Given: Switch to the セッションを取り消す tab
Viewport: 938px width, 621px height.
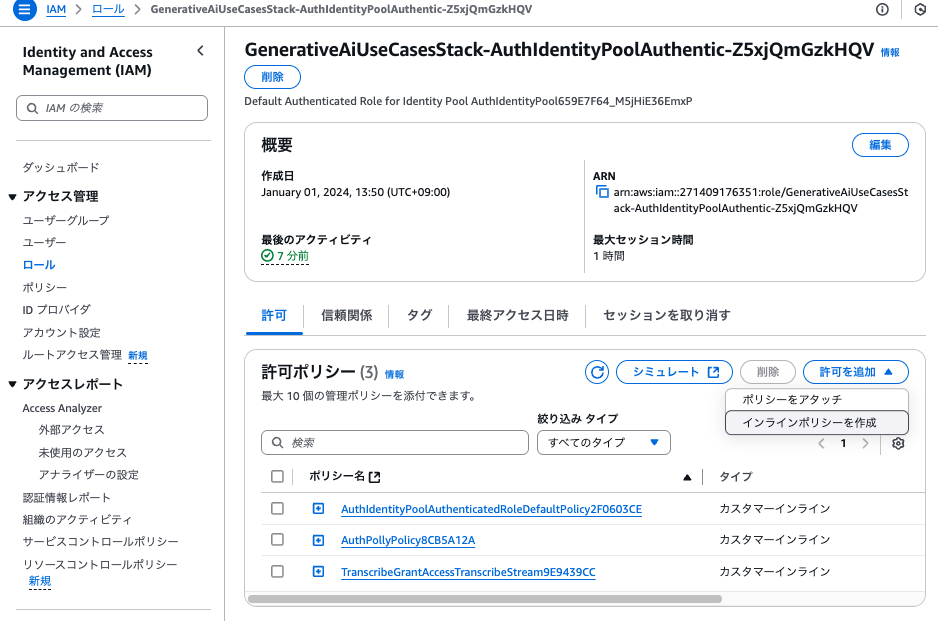Looking at the screenshot, I should [x=666, y=315].
